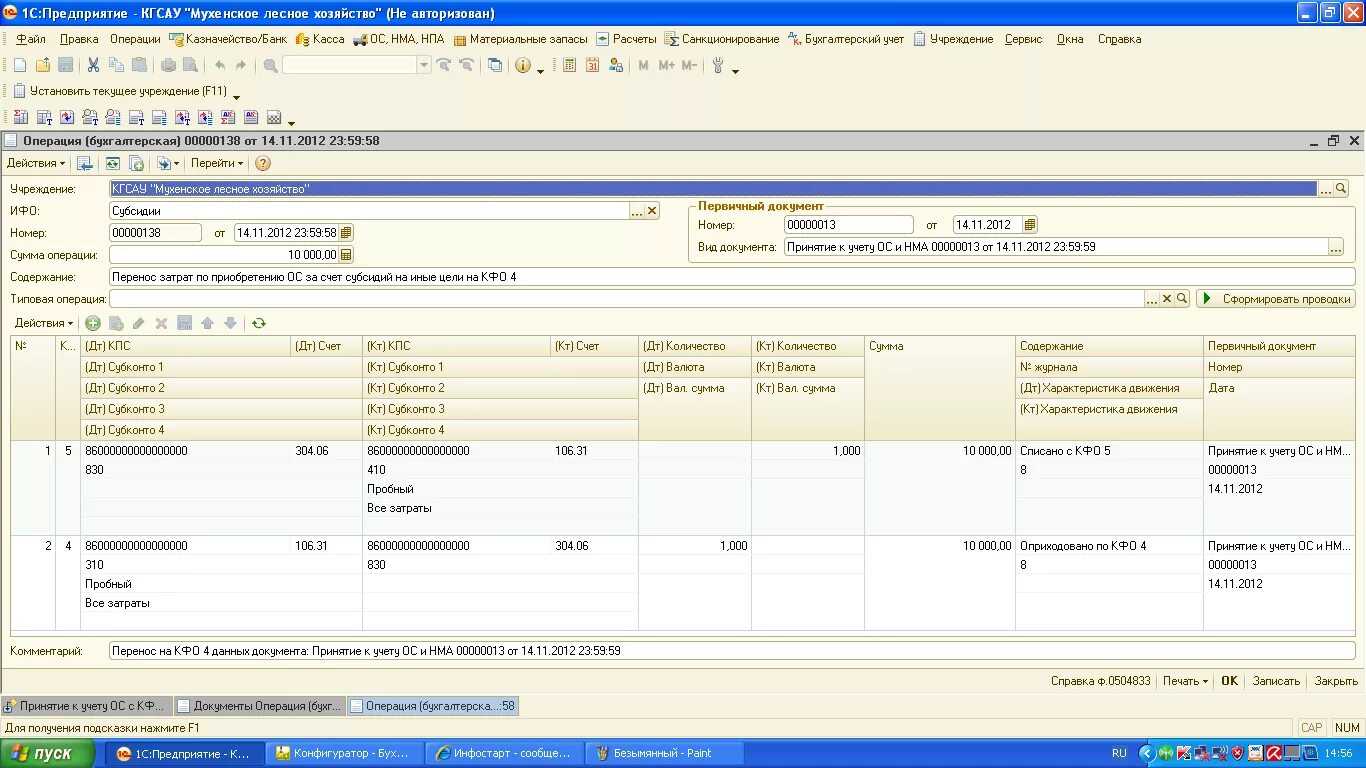
Task: Click the select ellipsis button for ИФО
Action: point(637,211)
